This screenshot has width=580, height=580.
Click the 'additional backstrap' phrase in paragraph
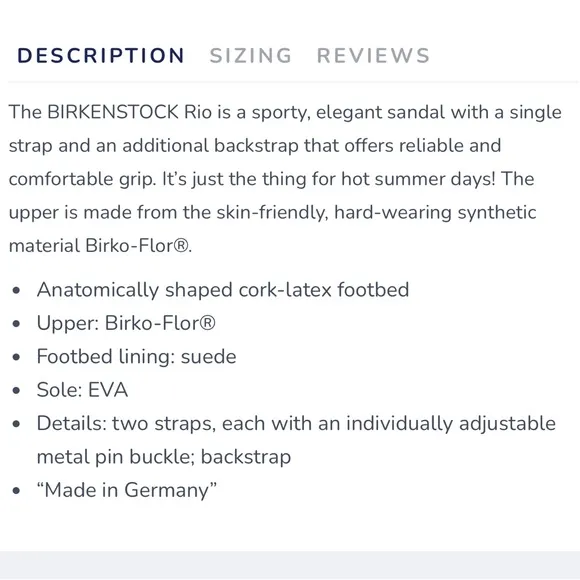[x=210, y=146]
